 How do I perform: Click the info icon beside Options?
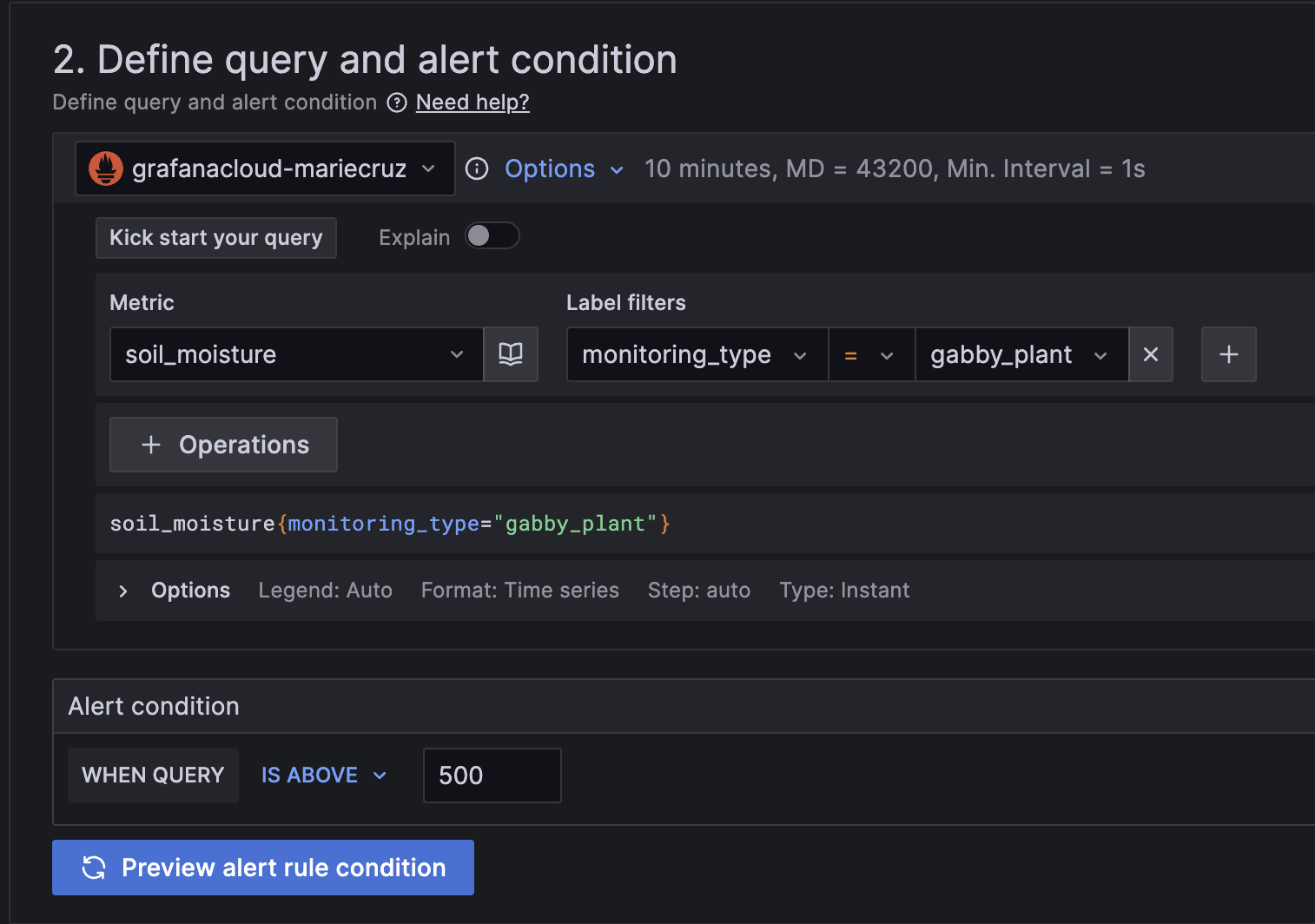pos(477,168)
